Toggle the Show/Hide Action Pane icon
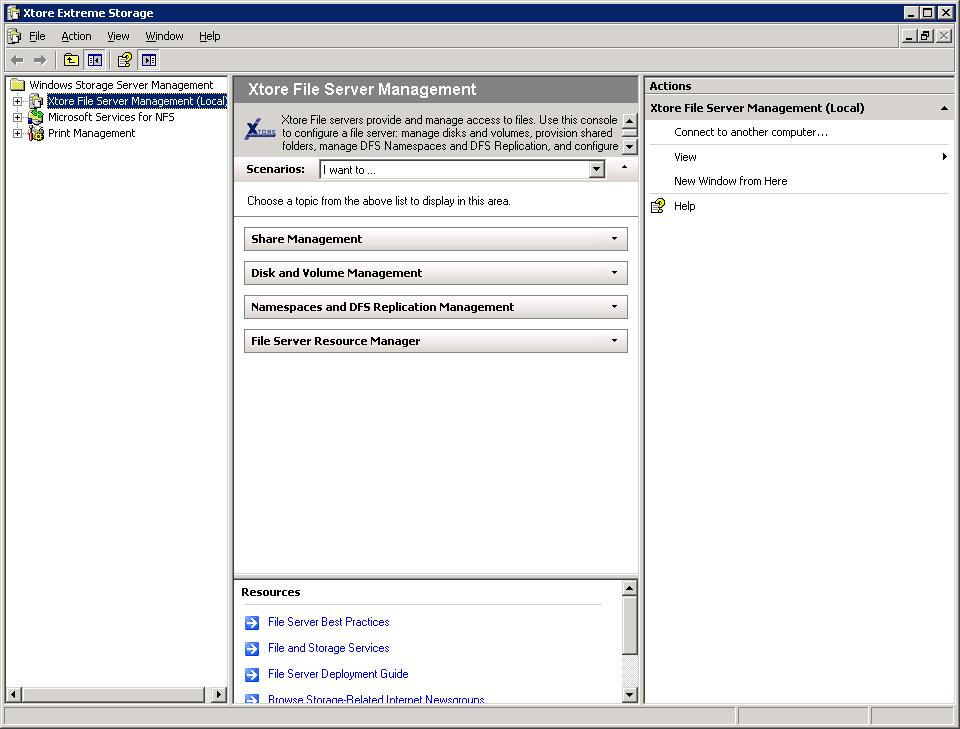This screenshot has height=729, width=960. [149, 60]
